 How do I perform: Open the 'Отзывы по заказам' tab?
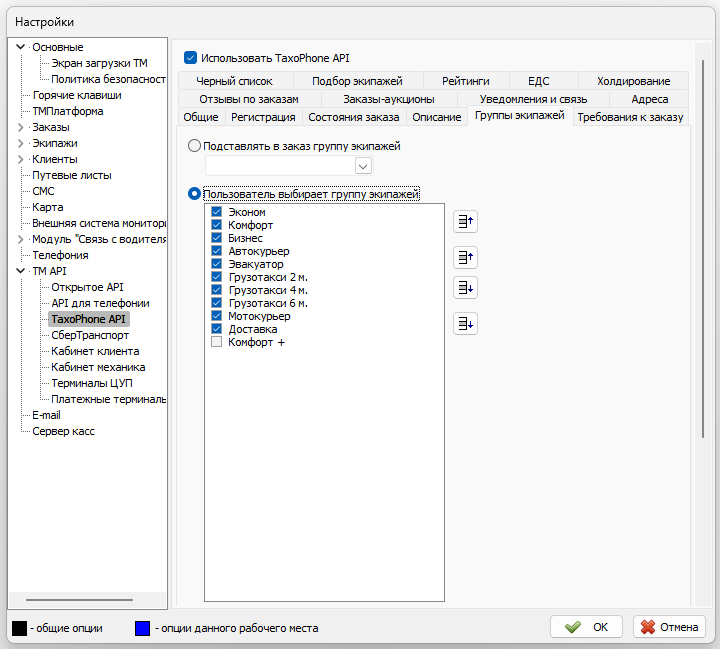(249, 99)
